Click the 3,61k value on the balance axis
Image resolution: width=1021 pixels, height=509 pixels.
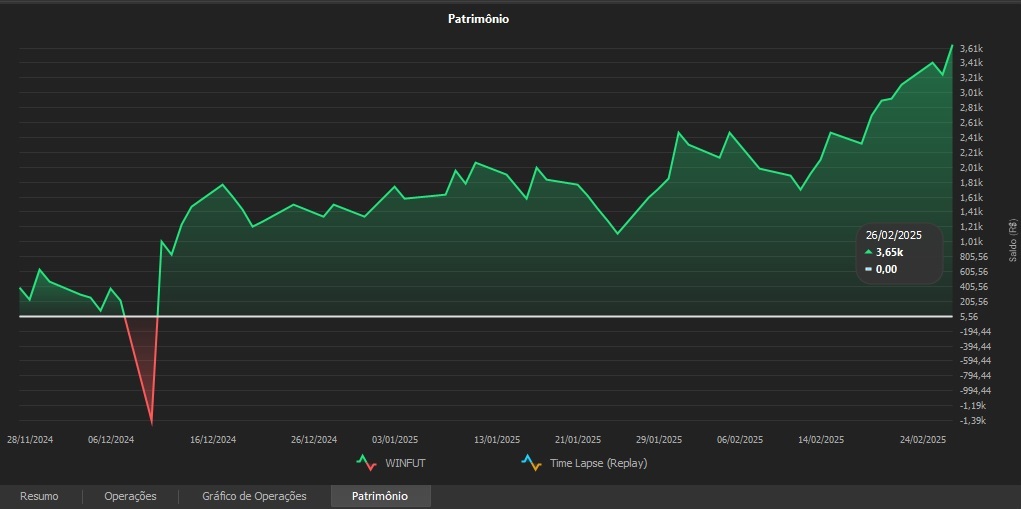971,48
